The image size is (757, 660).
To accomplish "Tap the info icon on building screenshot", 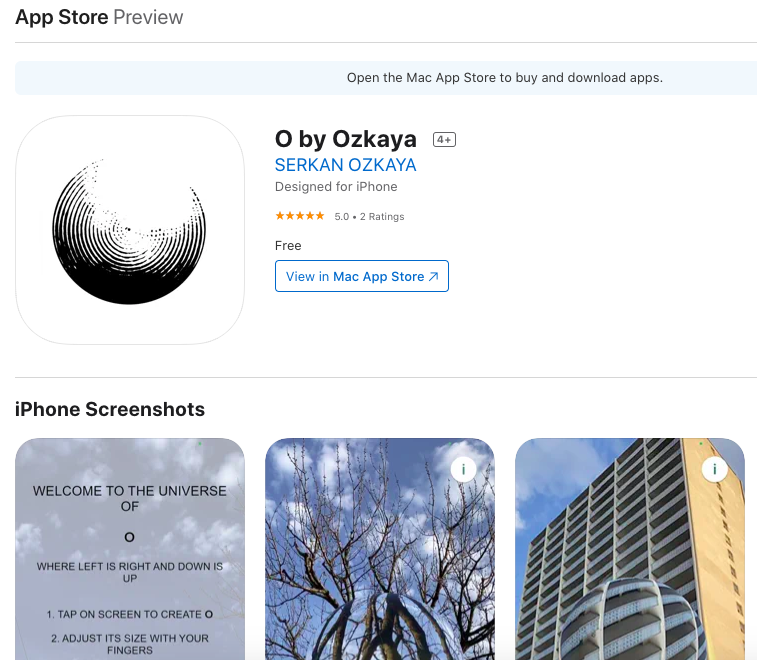I will coord(715,469).
